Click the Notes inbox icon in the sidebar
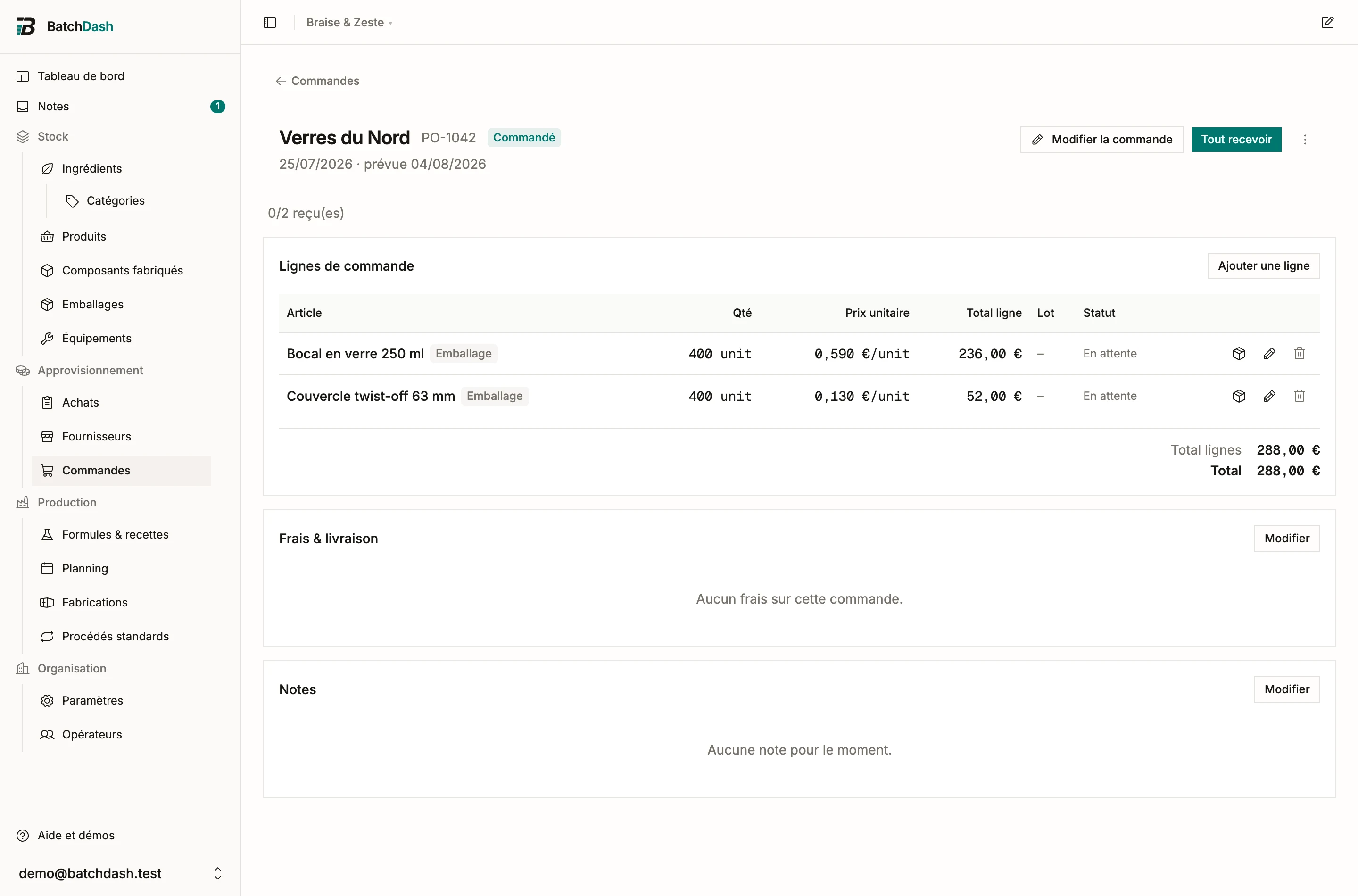 point(23,106)
